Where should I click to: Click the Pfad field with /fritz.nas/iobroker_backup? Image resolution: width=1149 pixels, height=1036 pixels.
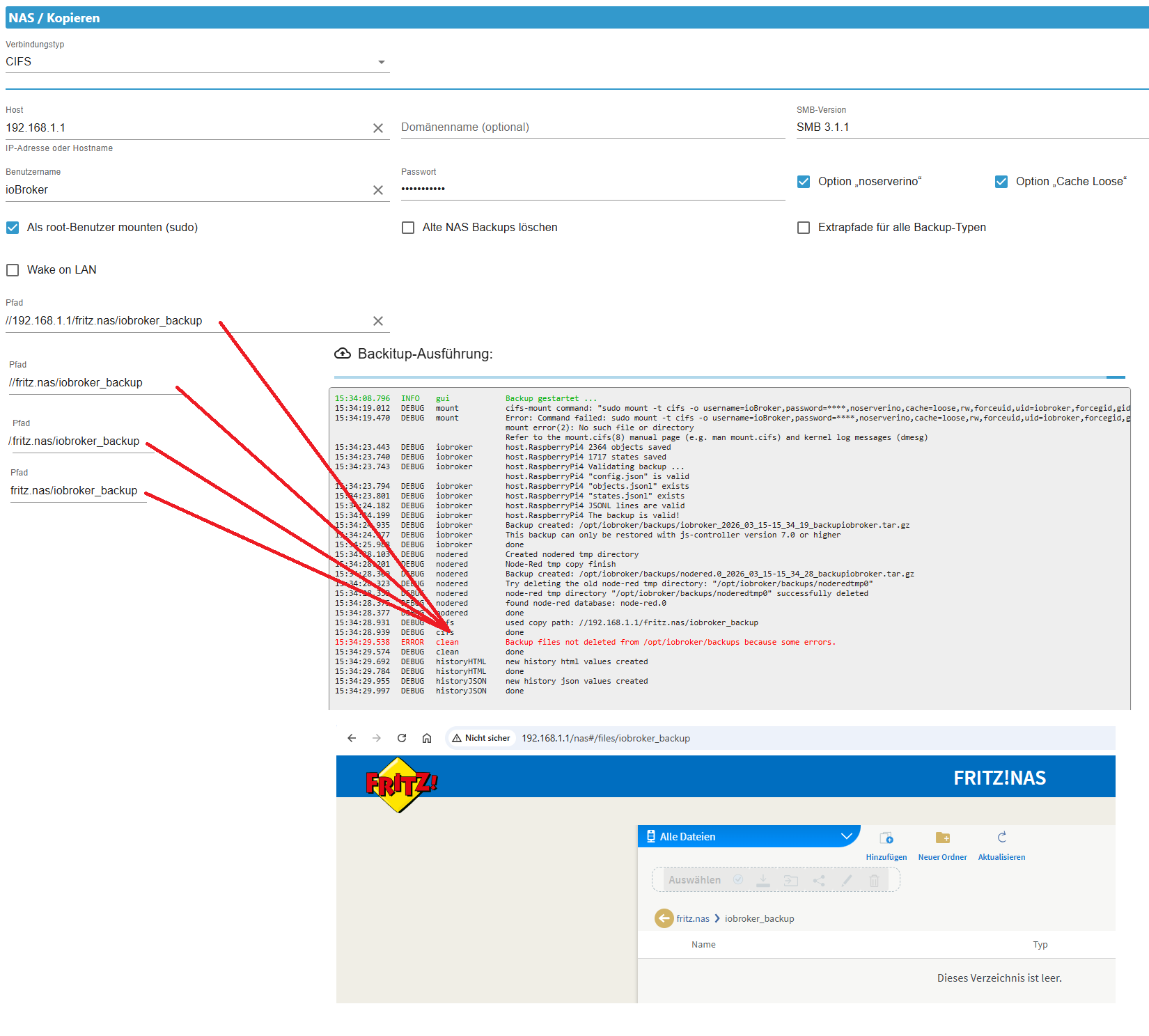point(81,441)
